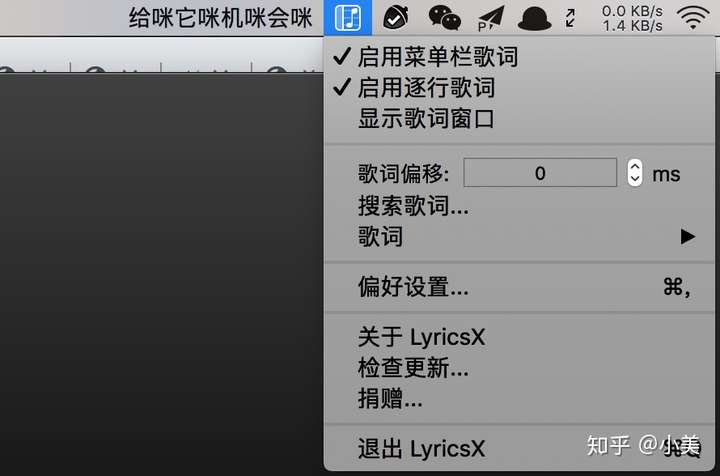
Task: Click 捐赠... entry
Action: pyautogui.click(x=519, y=398)
